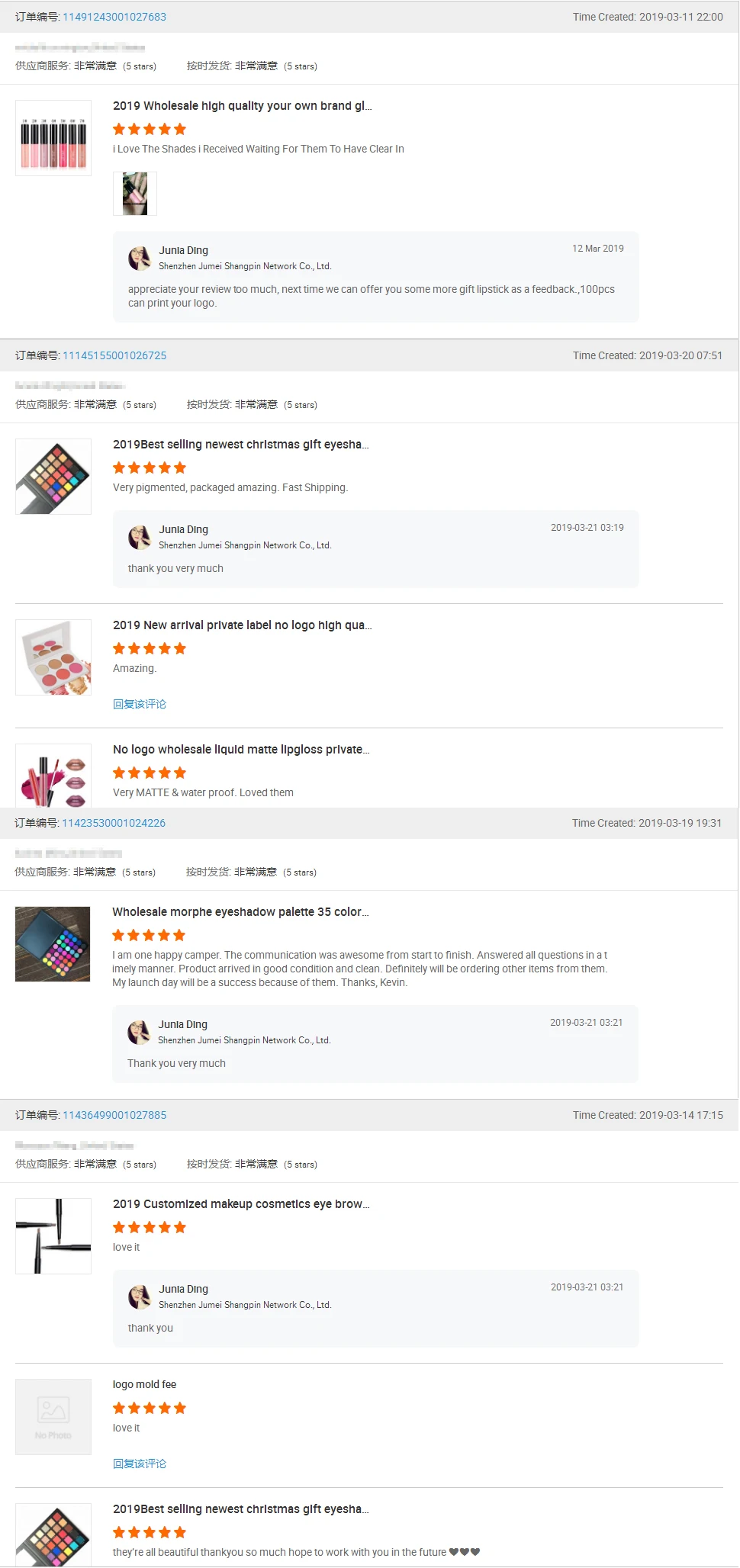This screenshot has height=1568, width=740.
Task: Click lip gloss set product thumbnail
Action: click(x=53, y=138)
